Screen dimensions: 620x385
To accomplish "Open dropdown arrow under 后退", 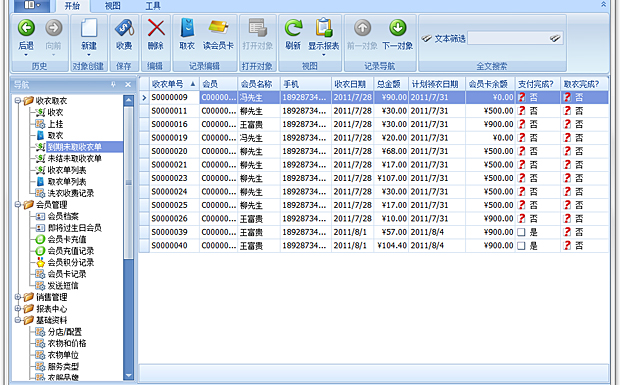I will pyautogui.click(x=26, y=55).
